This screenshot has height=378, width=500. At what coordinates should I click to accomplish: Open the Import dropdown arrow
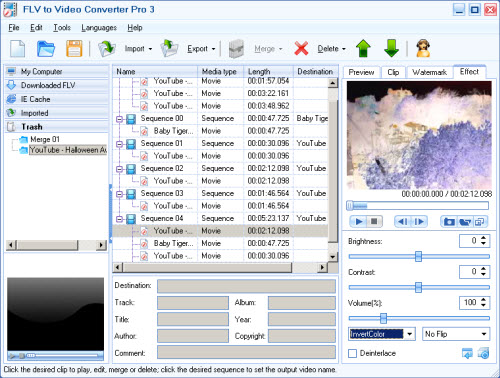[x=150, y=49]
